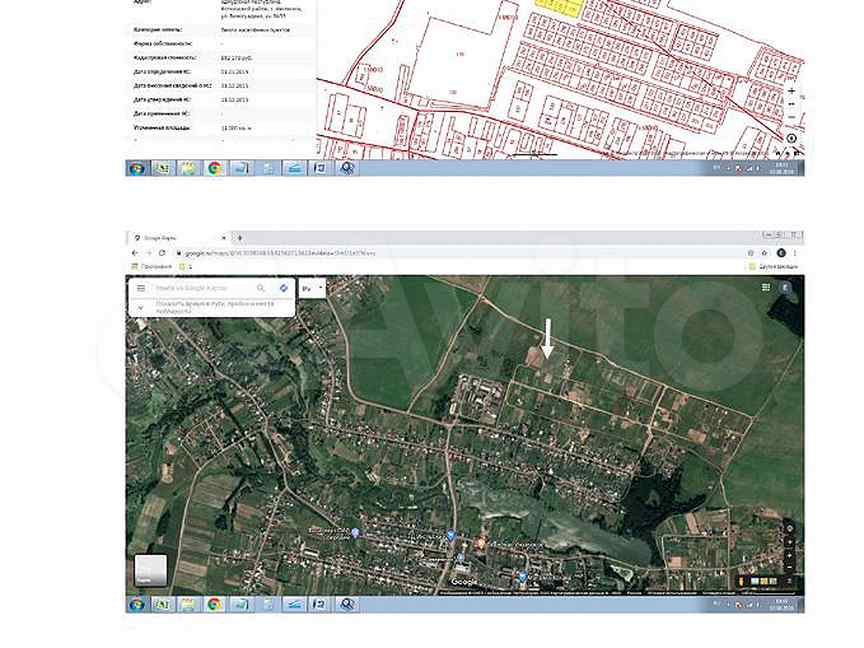Image resolution: width=864 pixels, height=648 pixels.
Task: Click the Дата определения КС label
Action: click(x=162, y=72)
